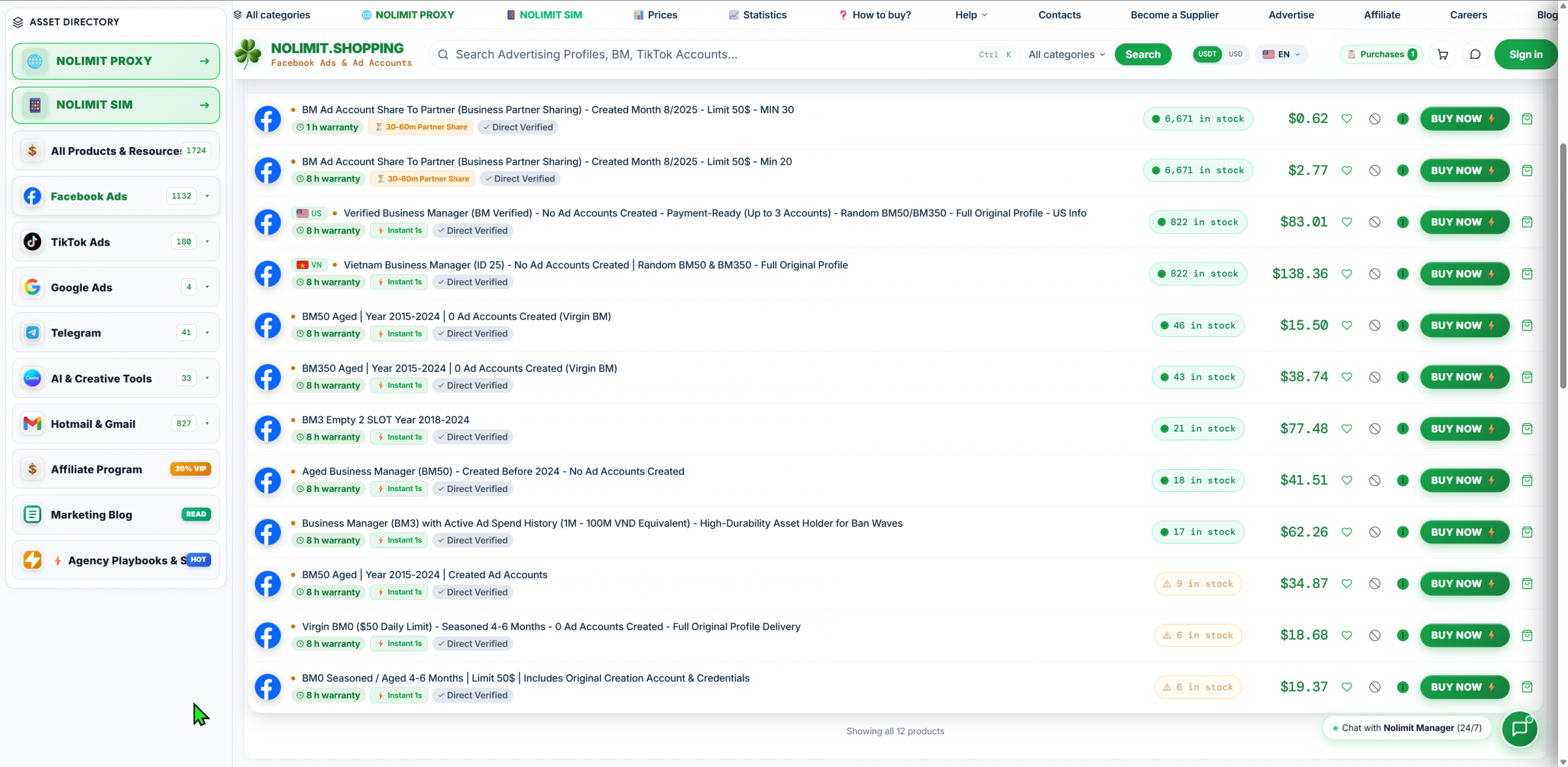
Task: Open the Help menu in top navigation
Action: (x=971, y=14)
